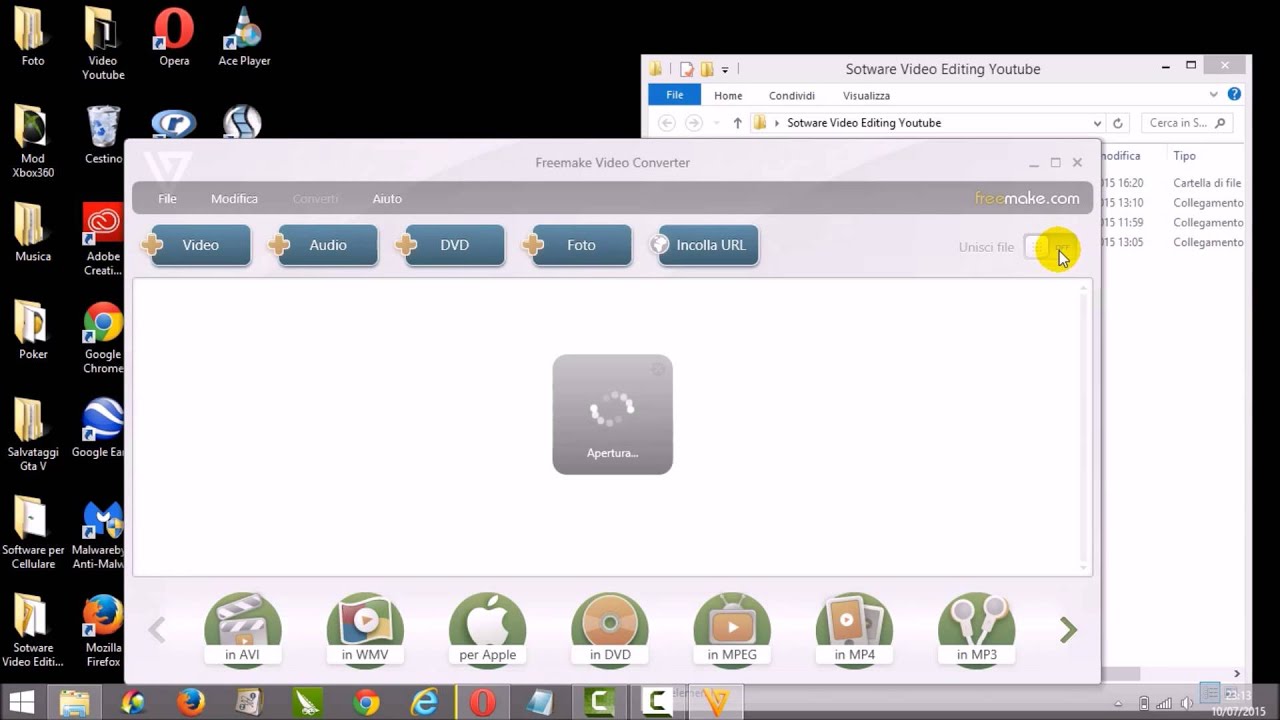Click the Properties icon in Explorer title bar
The height and width of the screenshot is (720, 1280).
(686, 69)
